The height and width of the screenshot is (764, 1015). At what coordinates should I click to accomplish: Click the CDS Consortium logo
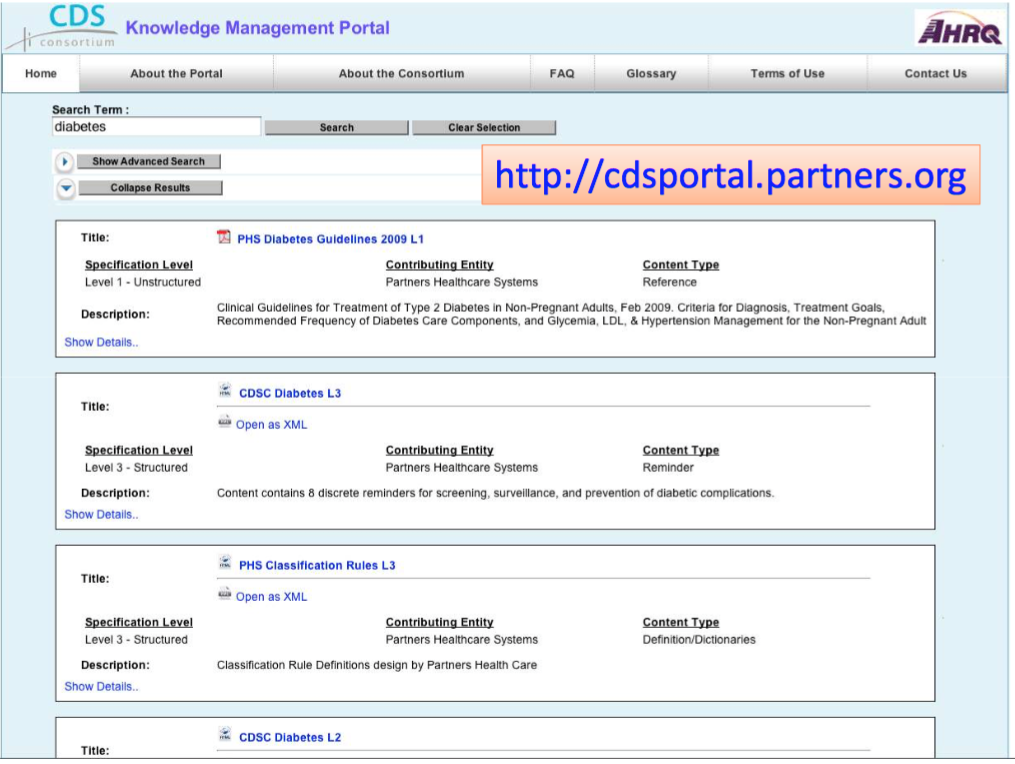[x=62, y=27]
